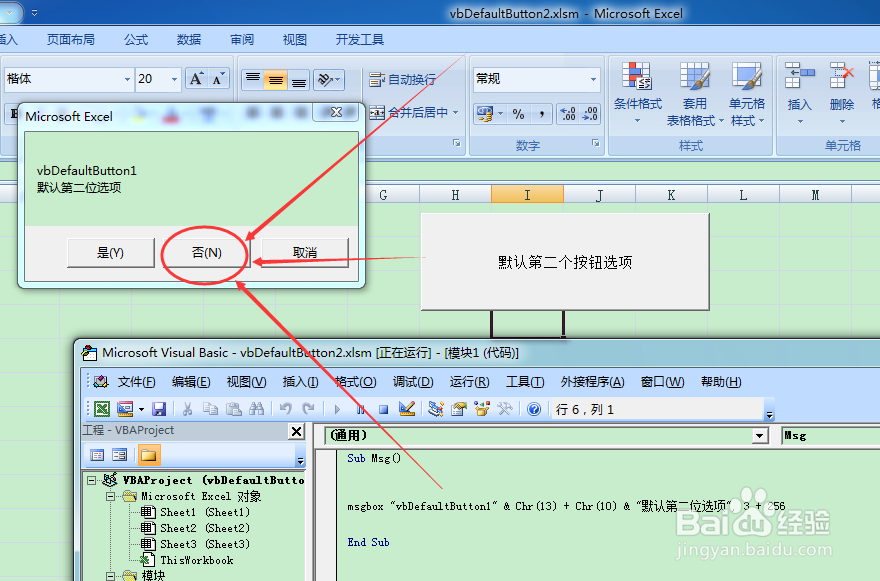Click 否(N) in the message box
Image resolution: width=880 pixels, height=581 pixels.
[207, 253]
